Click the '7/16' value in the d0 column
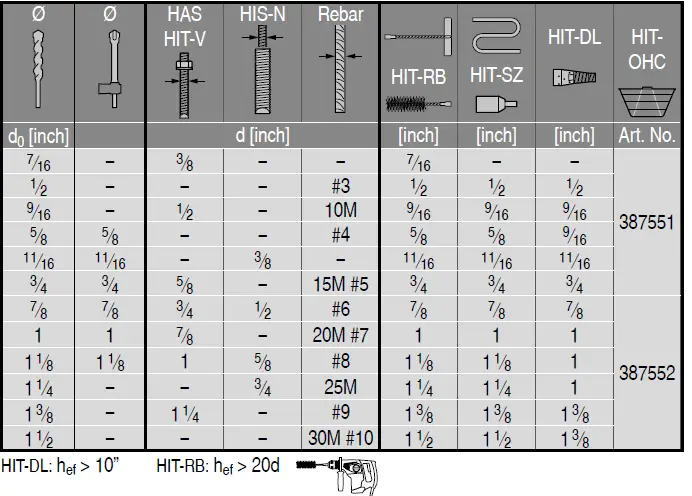The width and height of the screenshot is (692, 496). coord(38,162)
